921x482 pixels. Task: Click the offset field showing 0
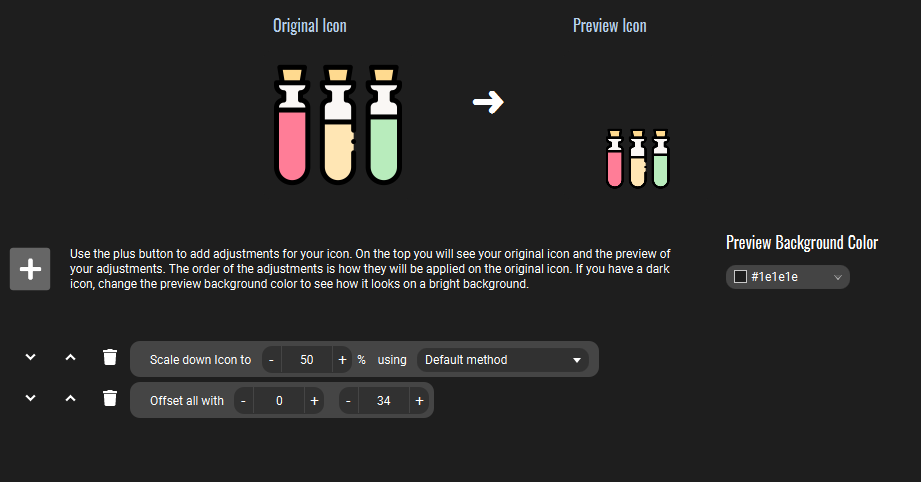(279, 401)
